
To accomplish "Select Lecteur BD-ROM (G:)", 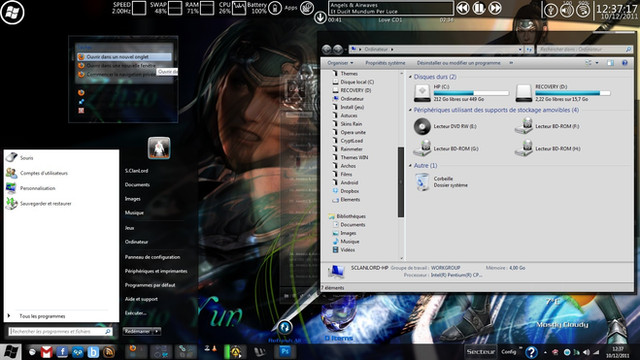I will [x=446, y=149].
